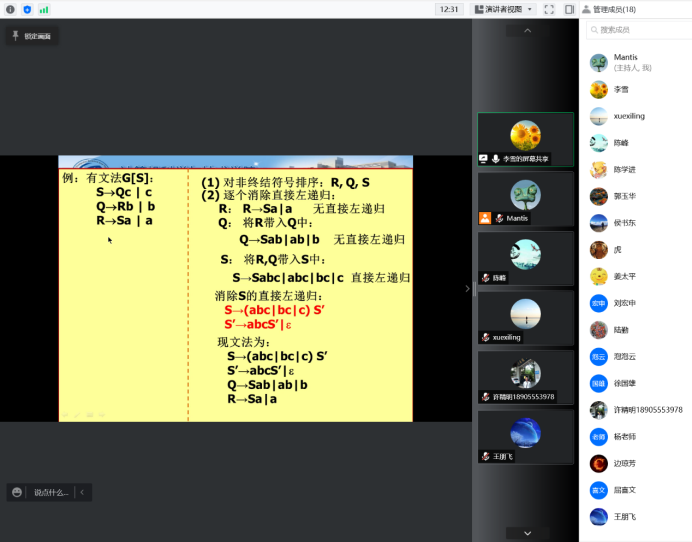Collapse the video strip using side arrow
Viewport: 692px width, 542px height.
467,289
